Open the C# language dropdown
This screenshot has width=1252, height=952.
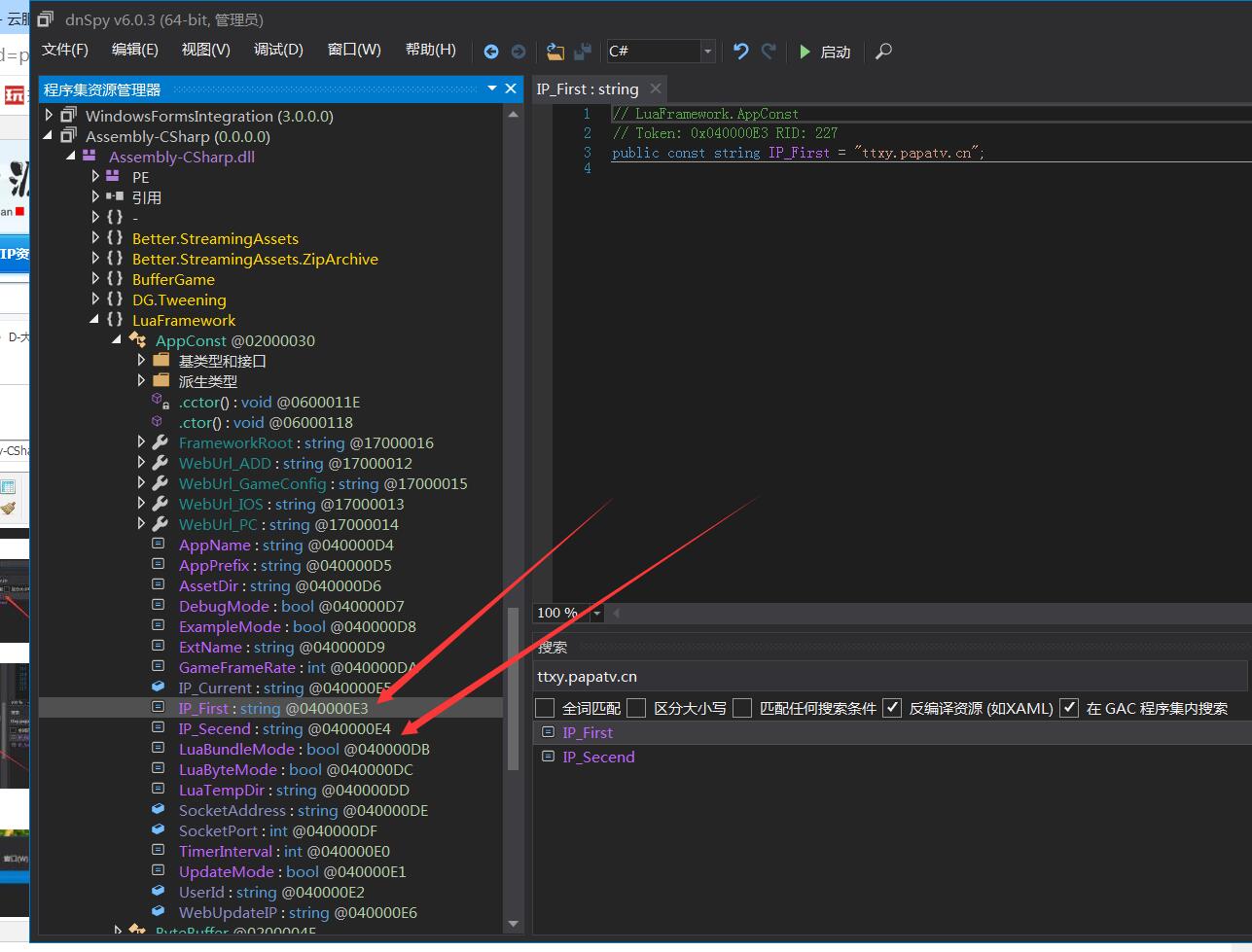[708, 52]
